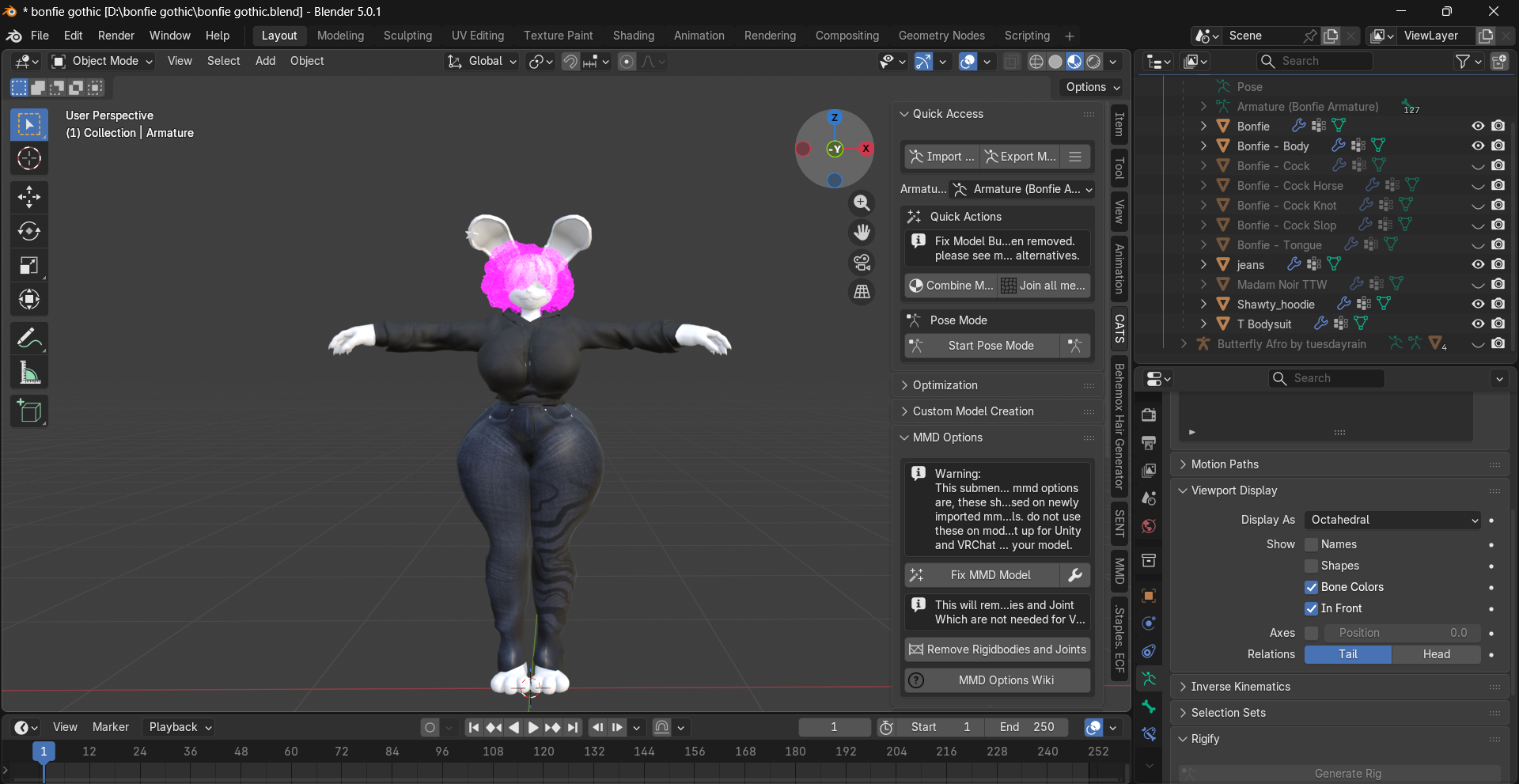This screenshot has height=784, width=1519.
Task: Switch to solid viewport shading
Action: (x=1055, y=62)
